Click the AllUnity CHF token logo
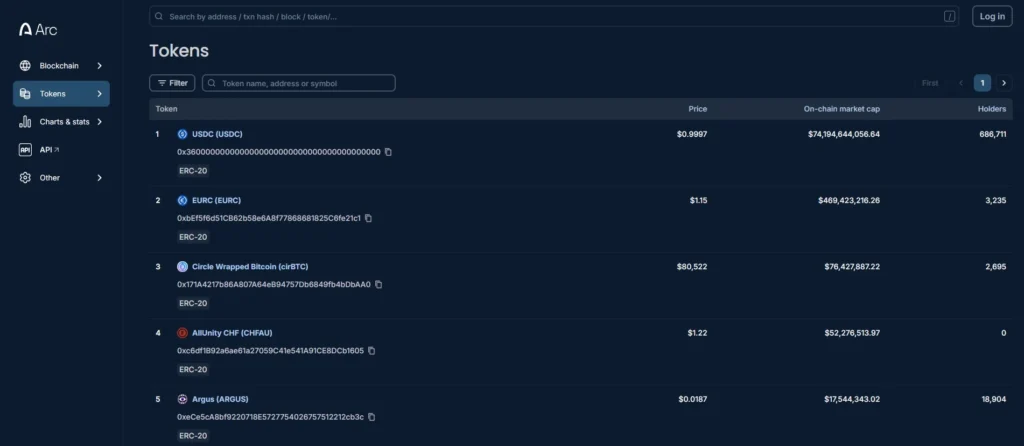This screenshot has width=1024, height=446. pyautogui.click(x=182, y=333)
